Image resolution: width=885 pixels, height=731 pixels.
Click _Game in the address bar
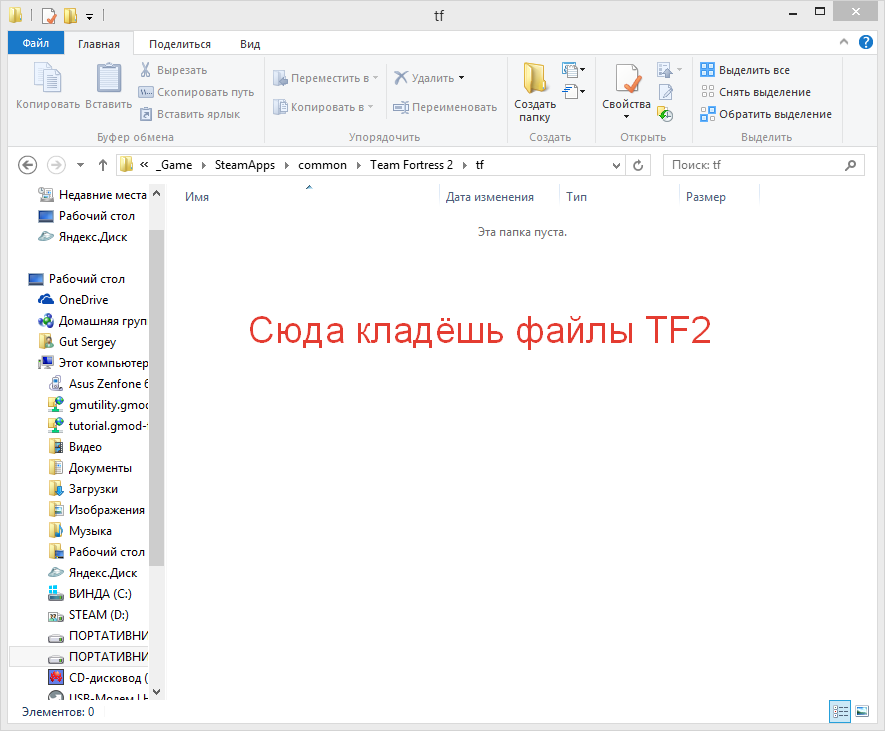pyautogui.click(x=174, y=165)
